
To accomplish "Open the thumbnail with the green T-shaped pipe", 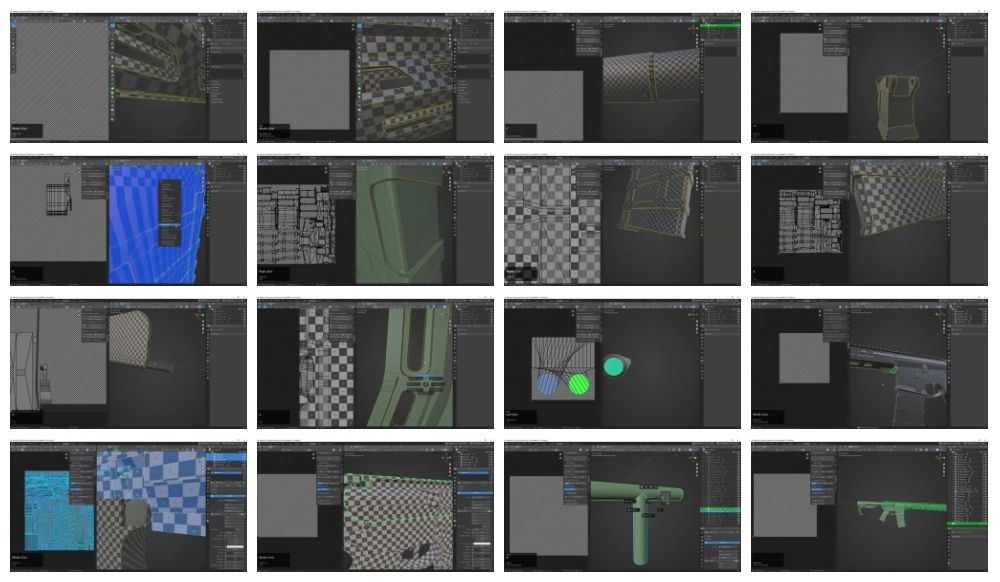I will [622, 507].
